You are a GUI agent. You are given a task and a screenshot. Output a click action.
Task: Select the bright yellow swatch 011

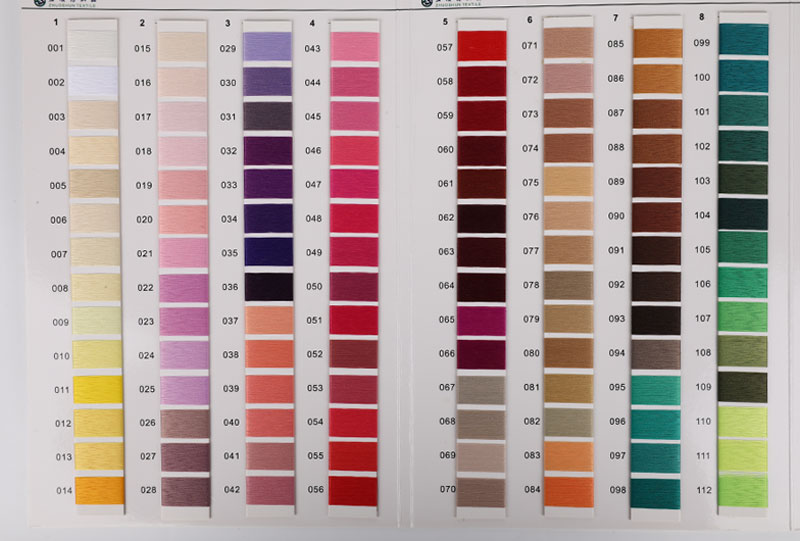pos(97,389)
